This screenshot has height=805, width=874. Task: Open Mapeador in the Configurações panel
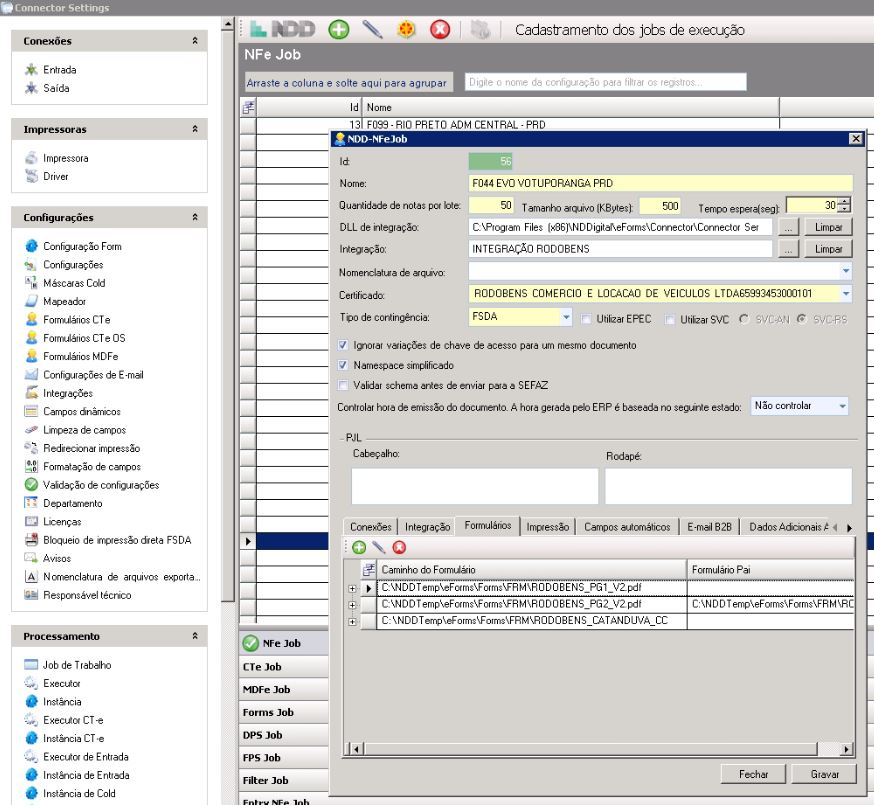click(64, 301)
